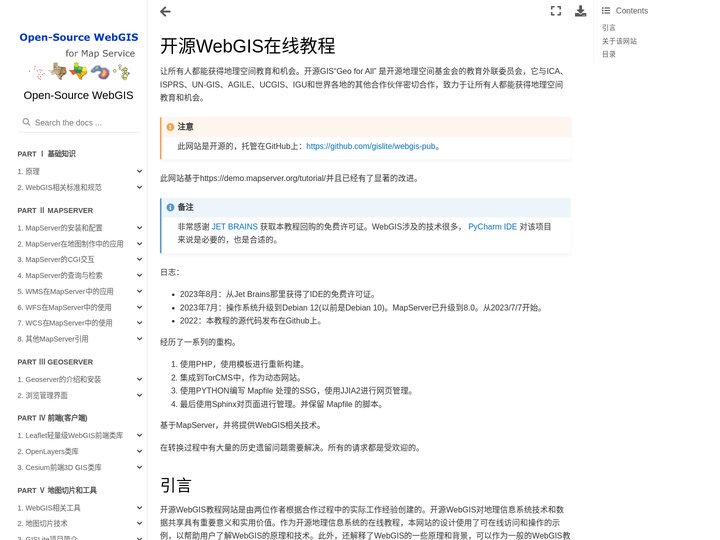Expand MapServer的查询与检索 chevron
Viewport: 720px width, 540px height.
[x=139, y=276]
